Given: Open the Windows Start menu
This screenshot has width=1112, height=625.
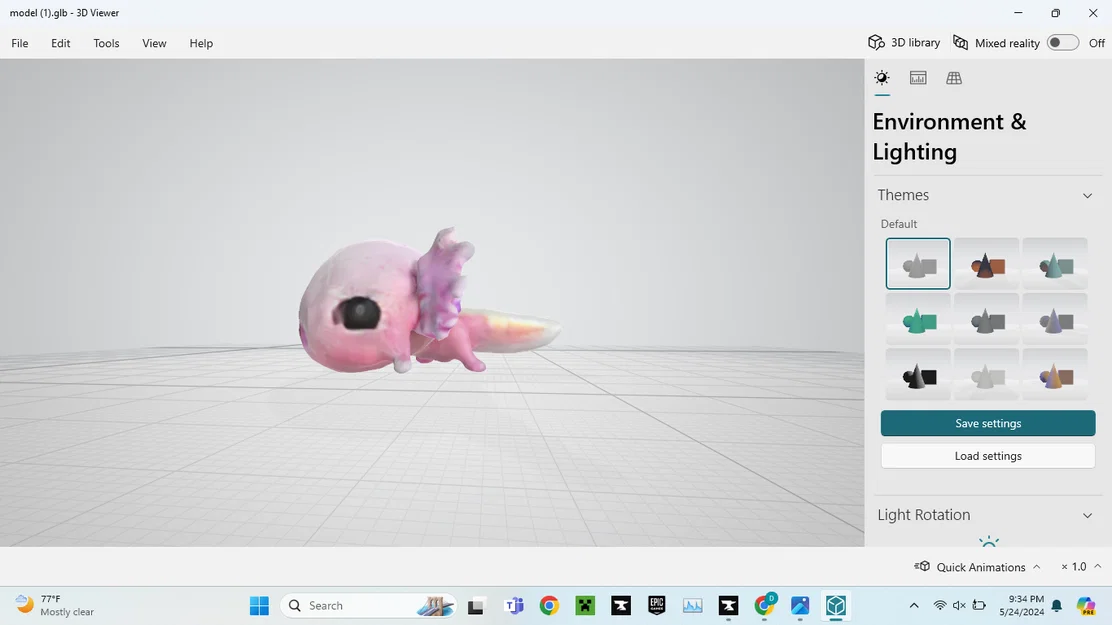Looking at the screenshot, I should click(260, 606).
